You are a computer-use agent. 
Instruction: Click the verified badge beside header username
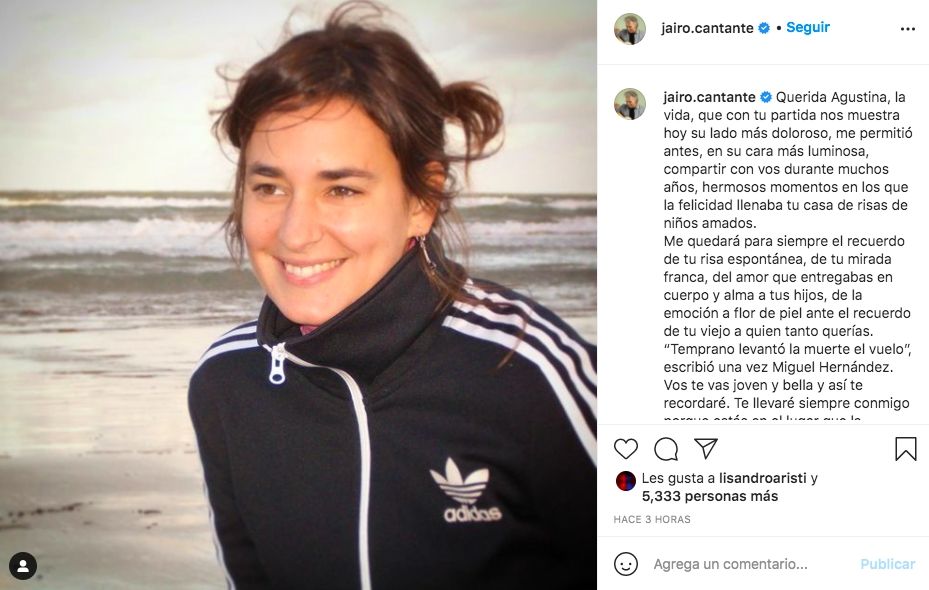(x=764, y=28)
